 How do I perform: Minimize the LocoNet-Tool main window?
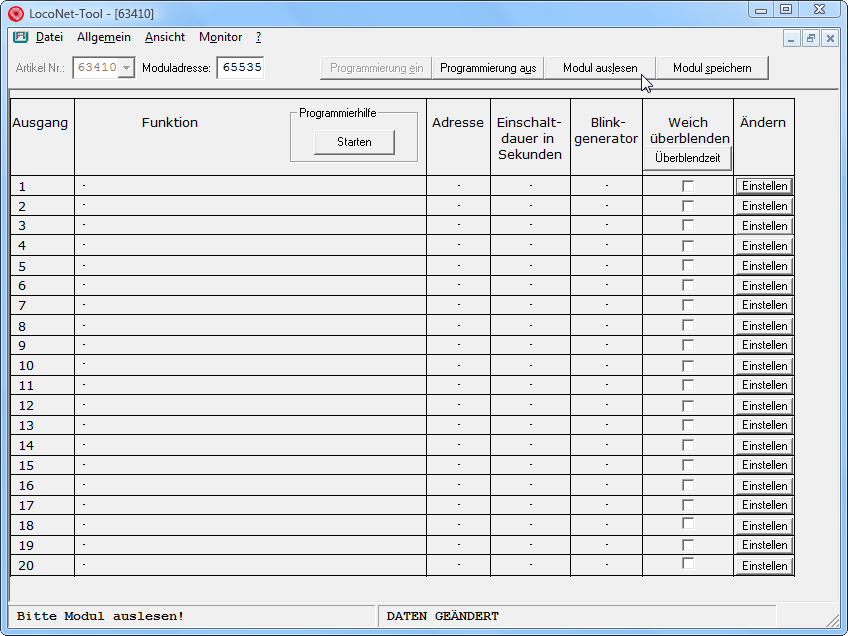tap(761, 10)
